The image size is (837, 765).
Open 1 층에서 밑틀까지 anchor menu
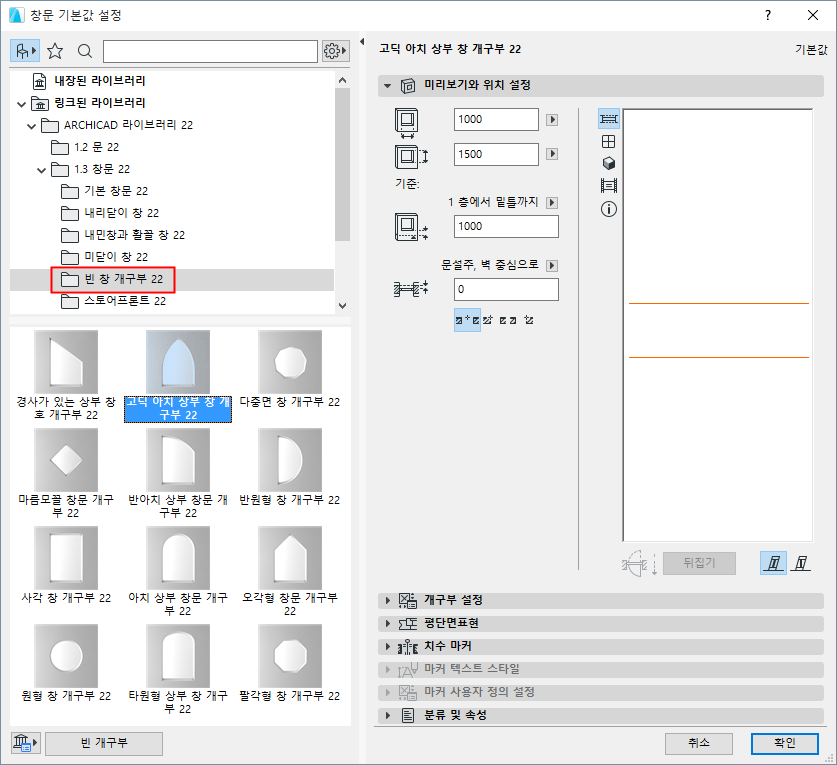(552, 203)
